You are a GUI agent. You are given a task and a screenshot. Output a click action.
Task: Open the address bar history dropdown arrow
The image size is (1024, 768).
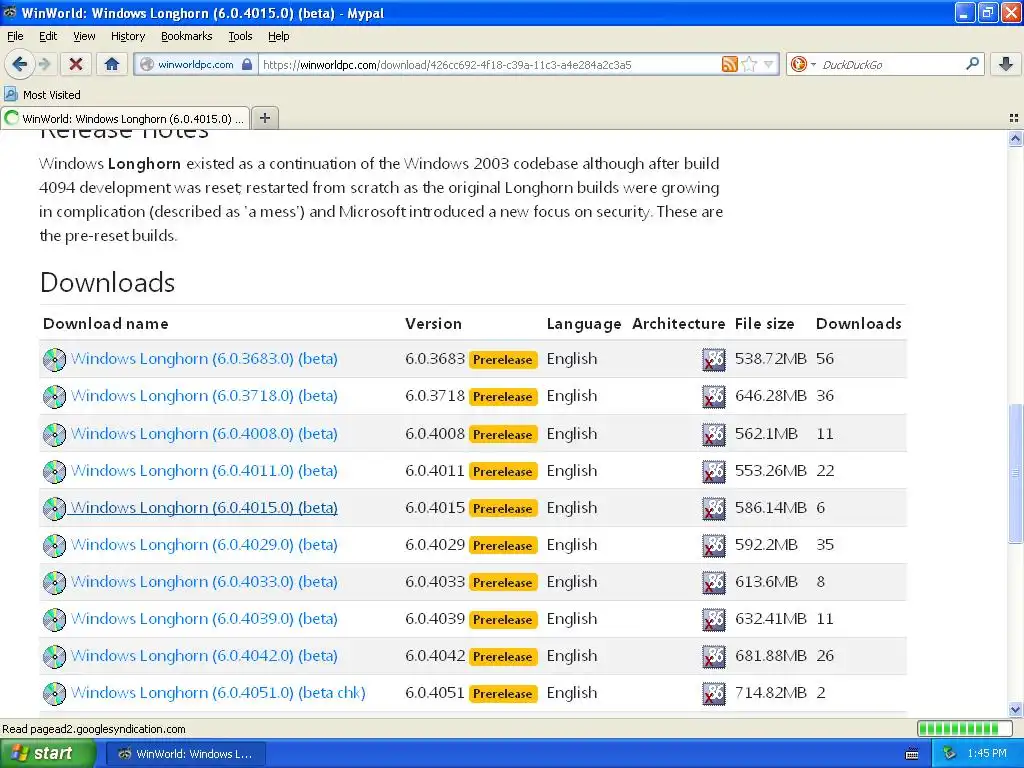pos(769,64)
